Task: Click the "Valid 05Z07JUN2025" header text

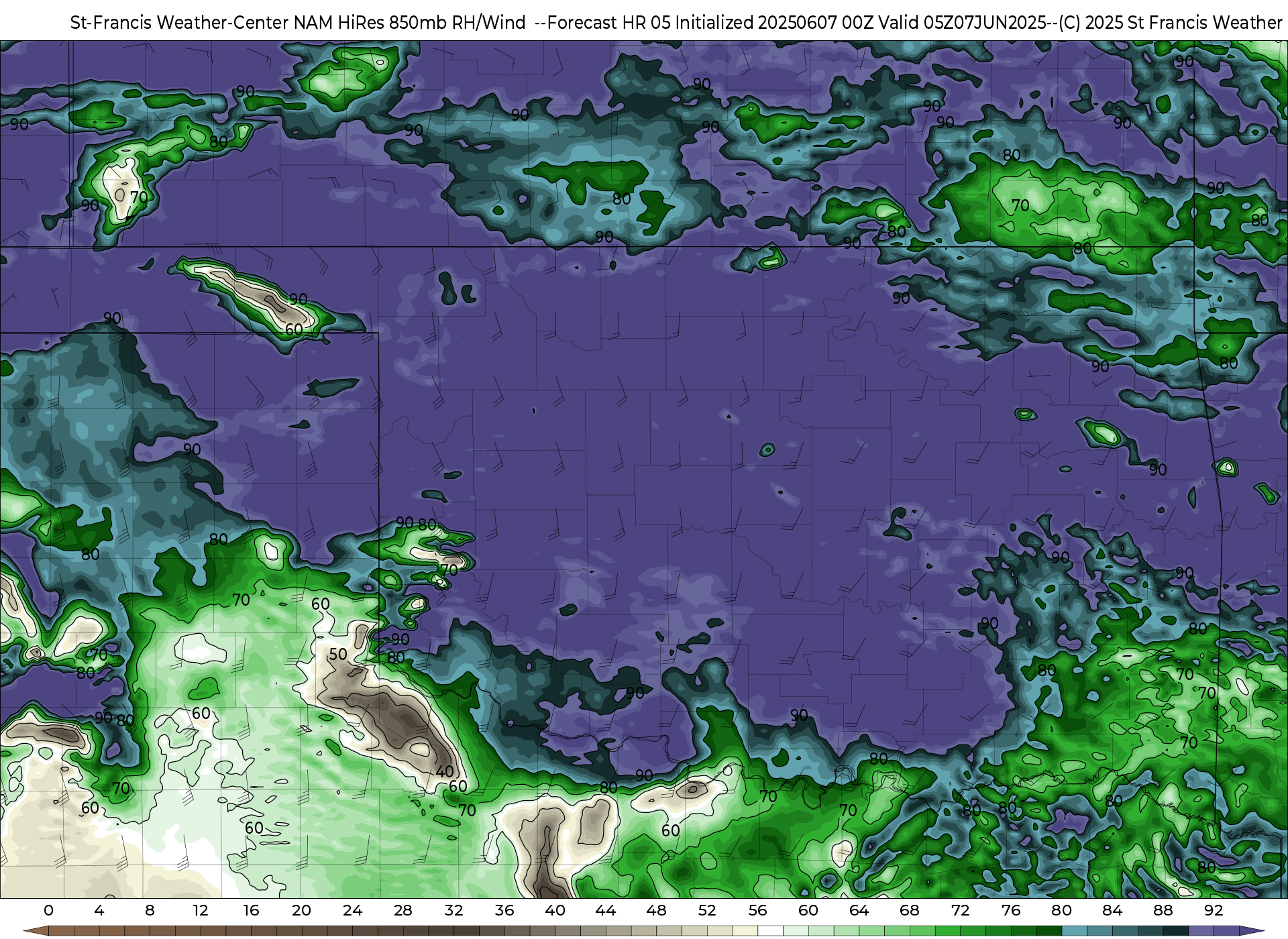Action: point(962,23)
